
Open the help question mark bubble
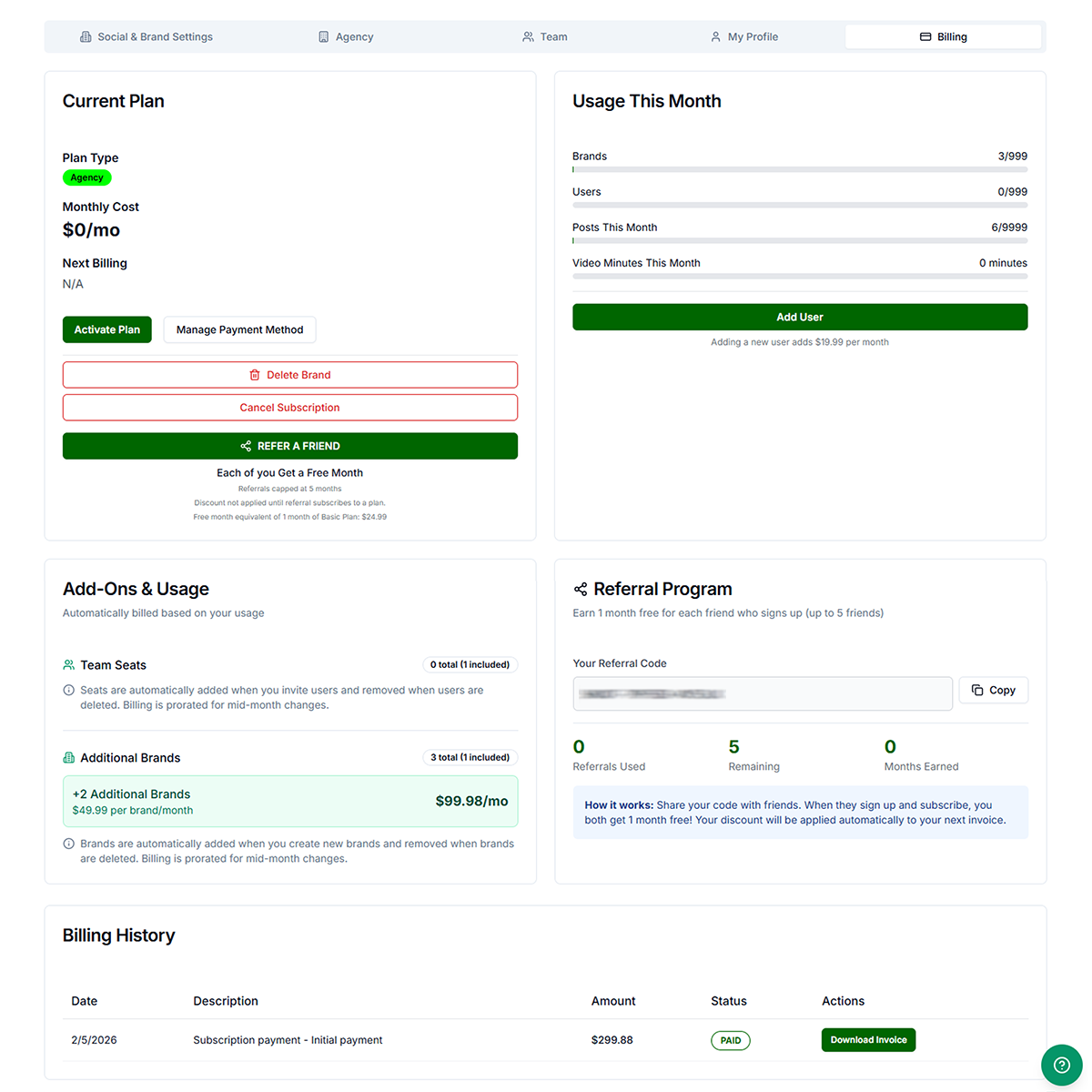click(x=1061, y=1065)
